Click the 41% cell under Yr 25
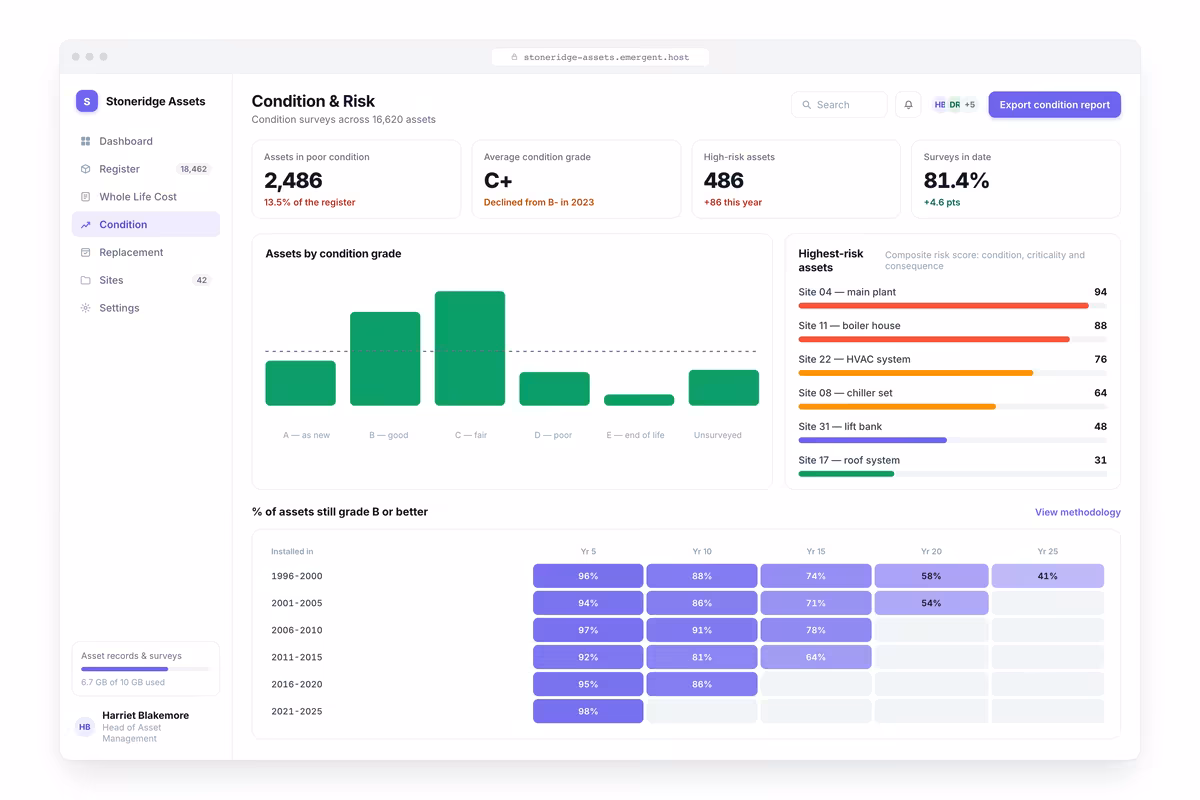The height and width of the screenshot is (800, 1200). (1047, 576)
